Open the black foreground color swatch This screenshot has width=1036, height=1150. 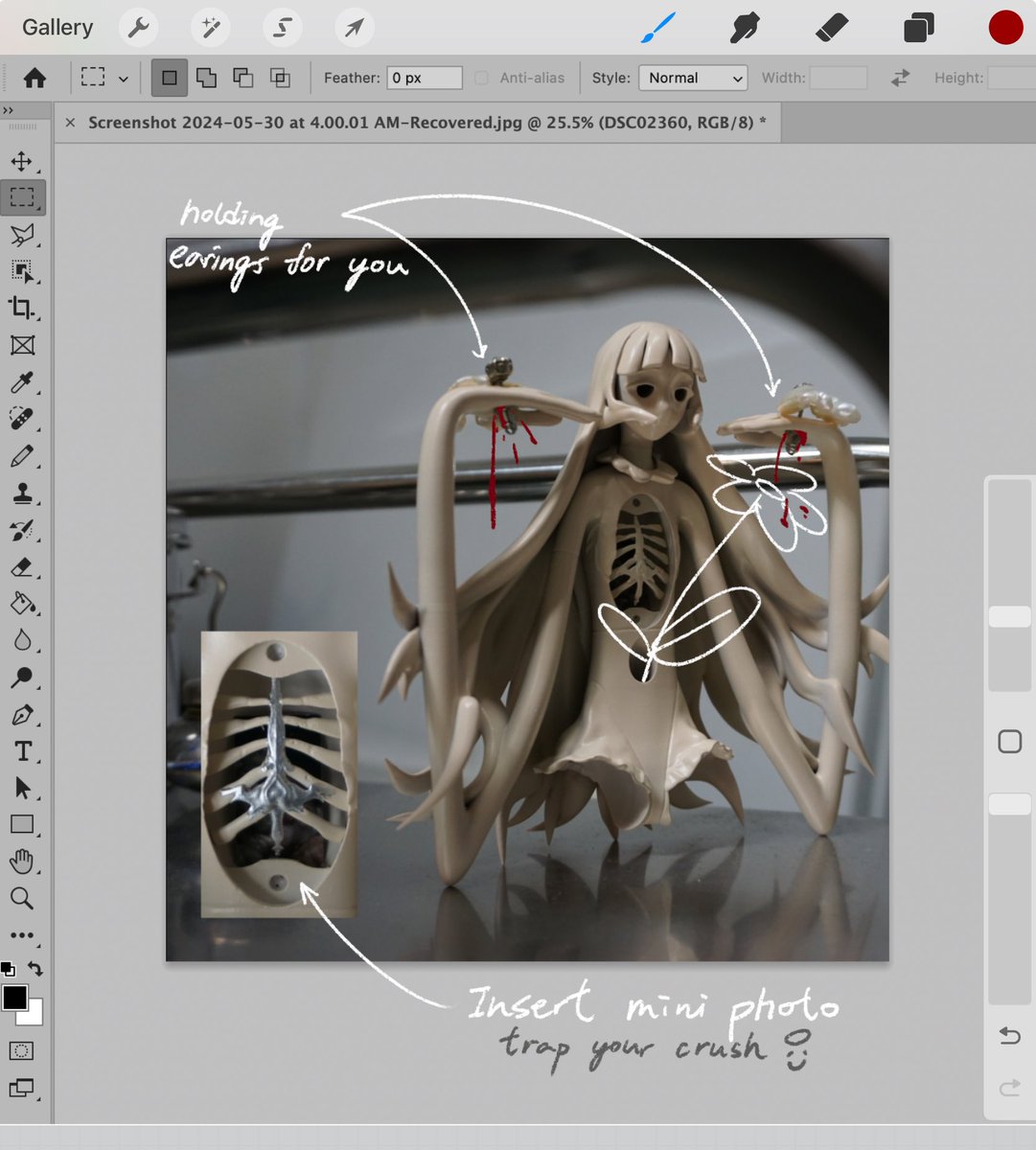(x=14, y=998)
